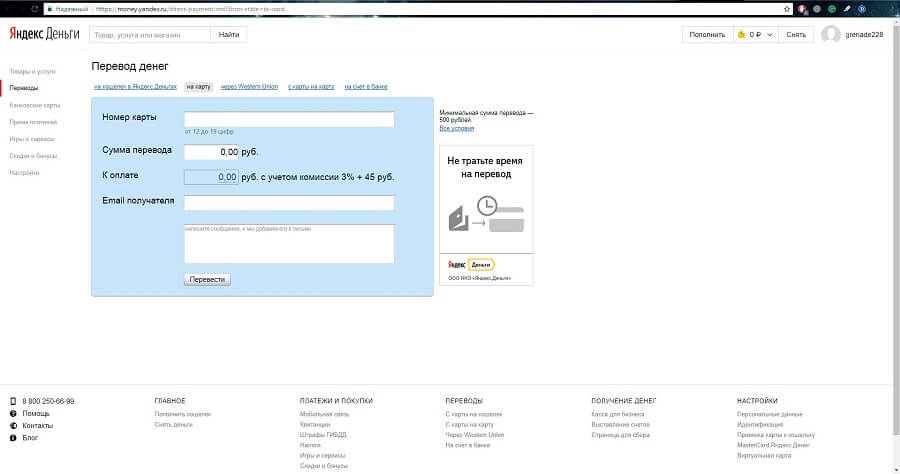
Task: Click the Снять button
Action: coord(796,34)
